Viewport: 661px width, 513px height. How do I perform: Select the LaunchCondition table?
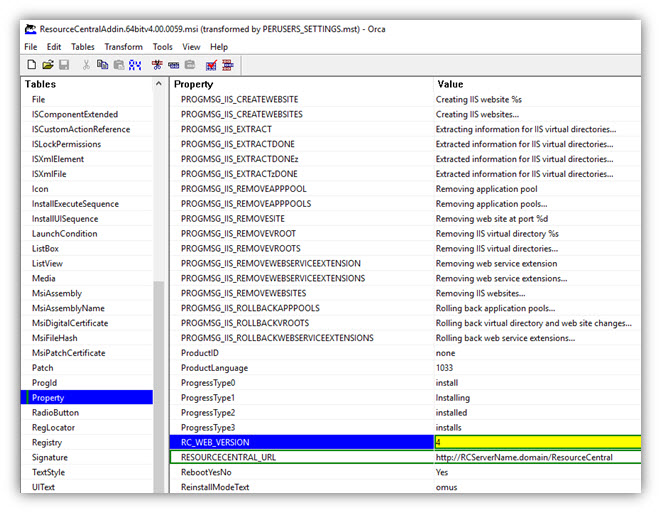coord(64,234)
